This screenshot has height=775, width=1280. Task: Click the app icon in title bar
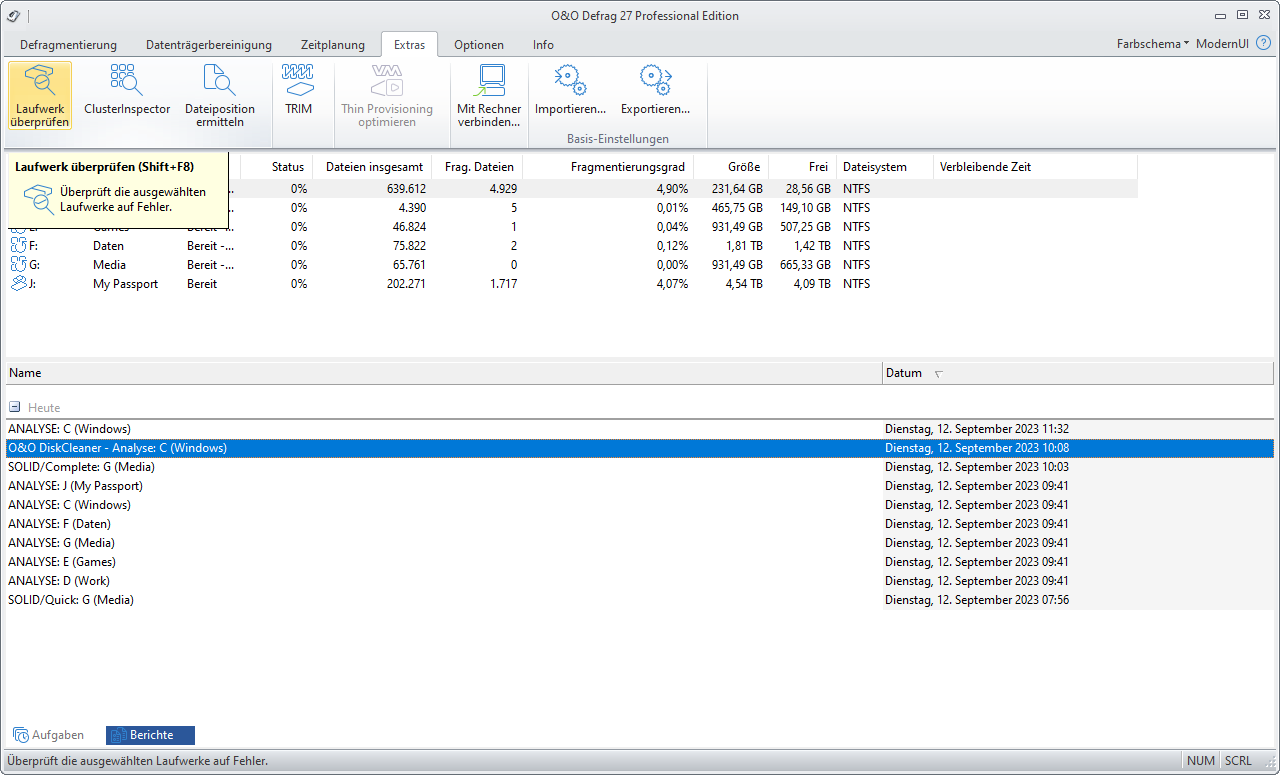point(13,16)
